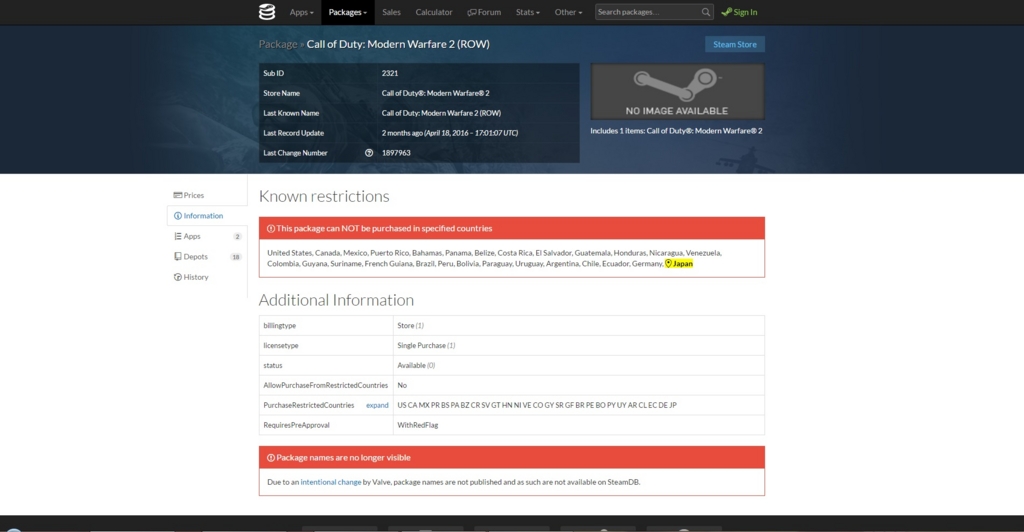The height and width of the screenshot is (532, 1024).
Task: Open the Calculator page
Action: coord(434,12)
